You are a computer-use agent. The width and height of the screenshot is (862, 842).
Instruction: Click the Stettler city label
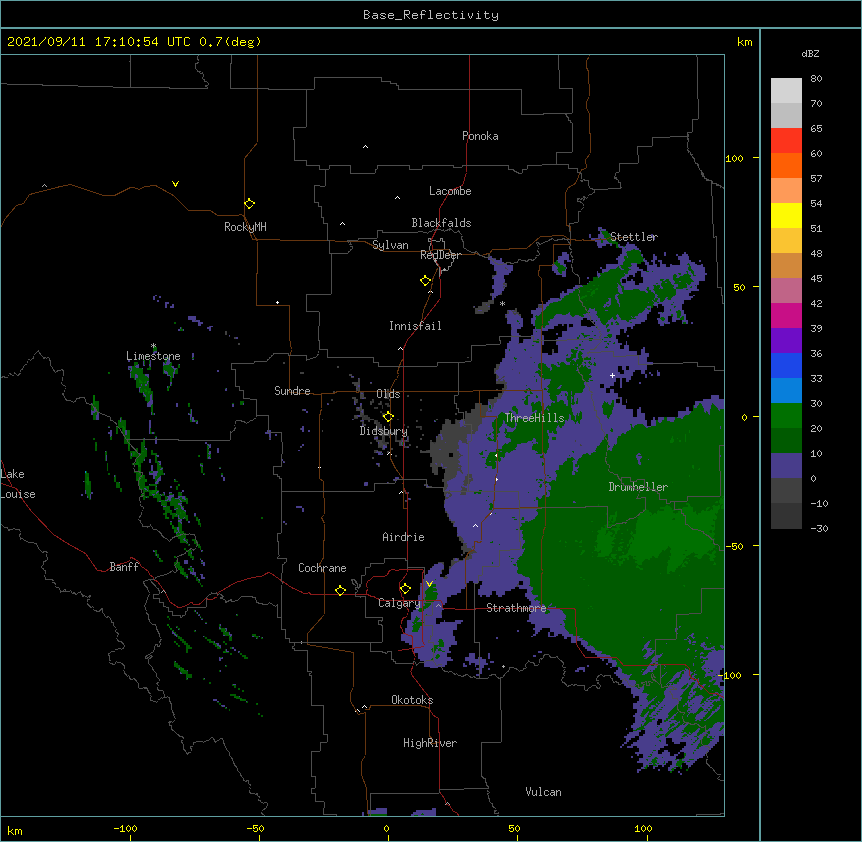pyautogui.click(x=634, y=237)
